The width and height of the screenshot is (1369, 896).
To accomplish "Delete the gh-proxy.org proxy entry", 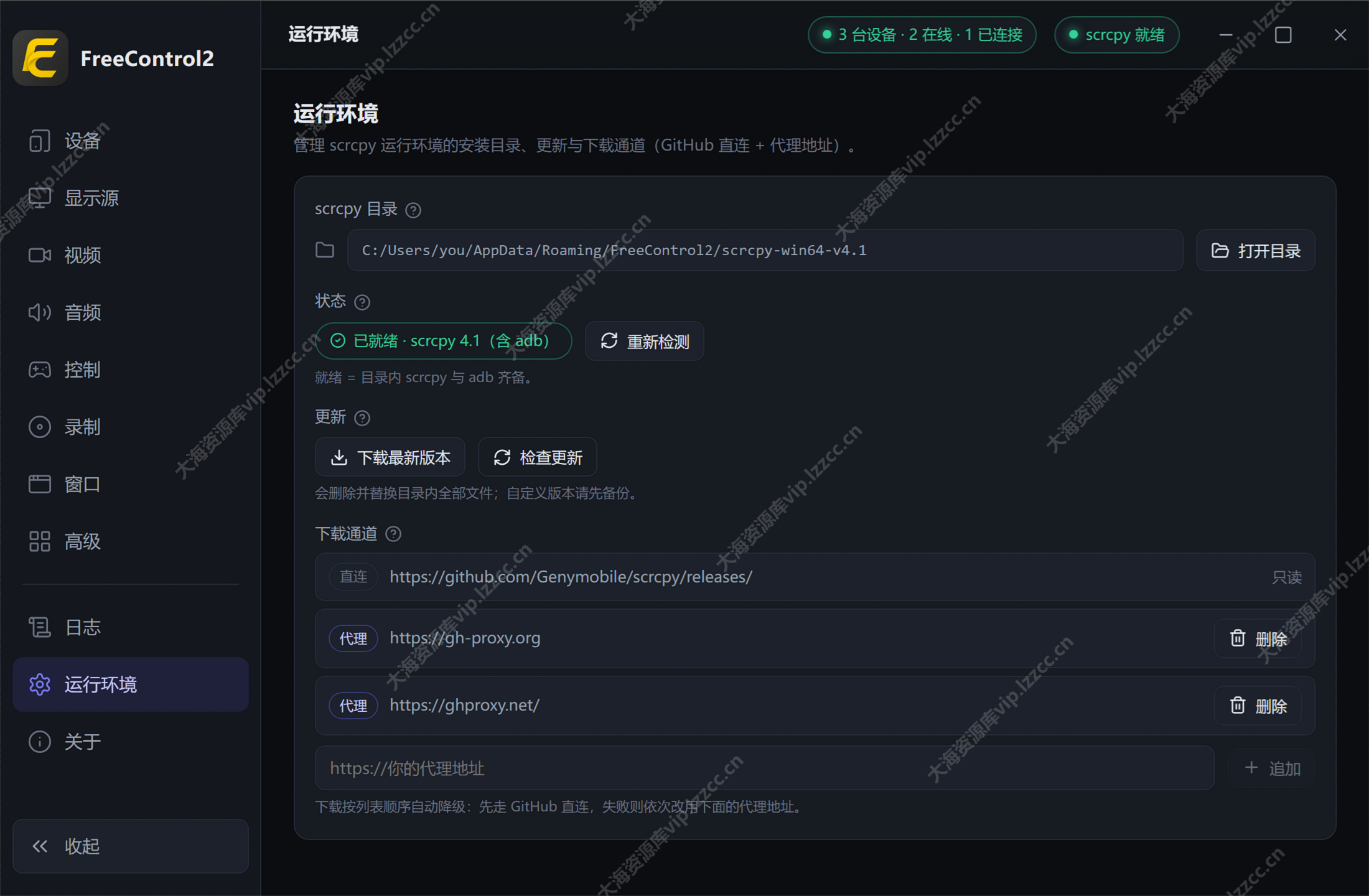I will click(1258, 638).
